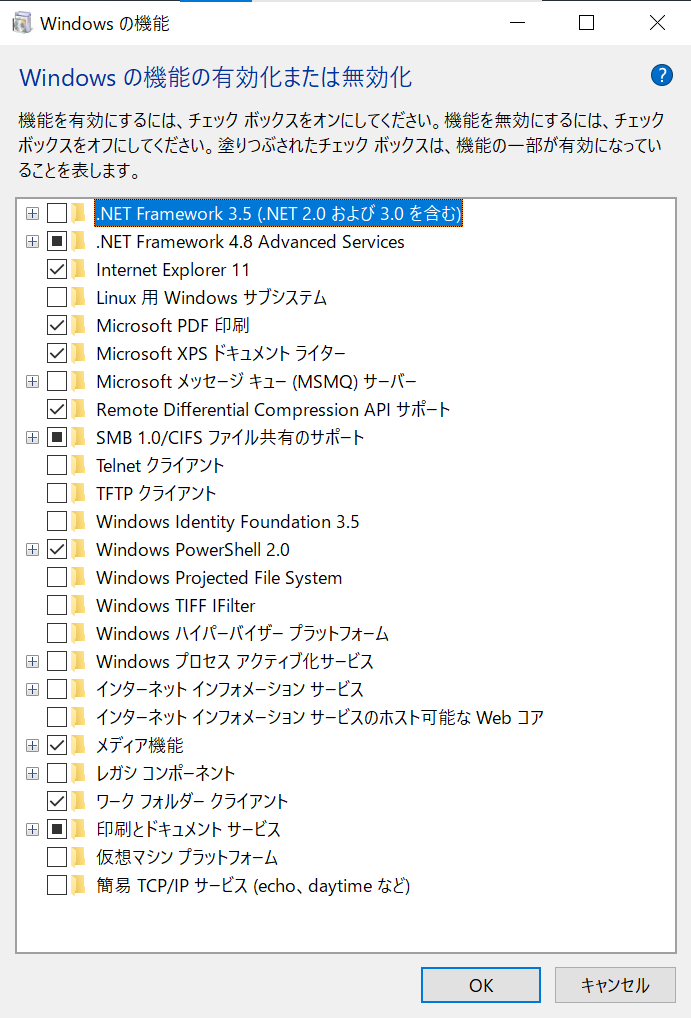Screen dimensions: 691x1018
Task: Enable Telnet クライアント checkbox
Action: [x=57, y=465]
